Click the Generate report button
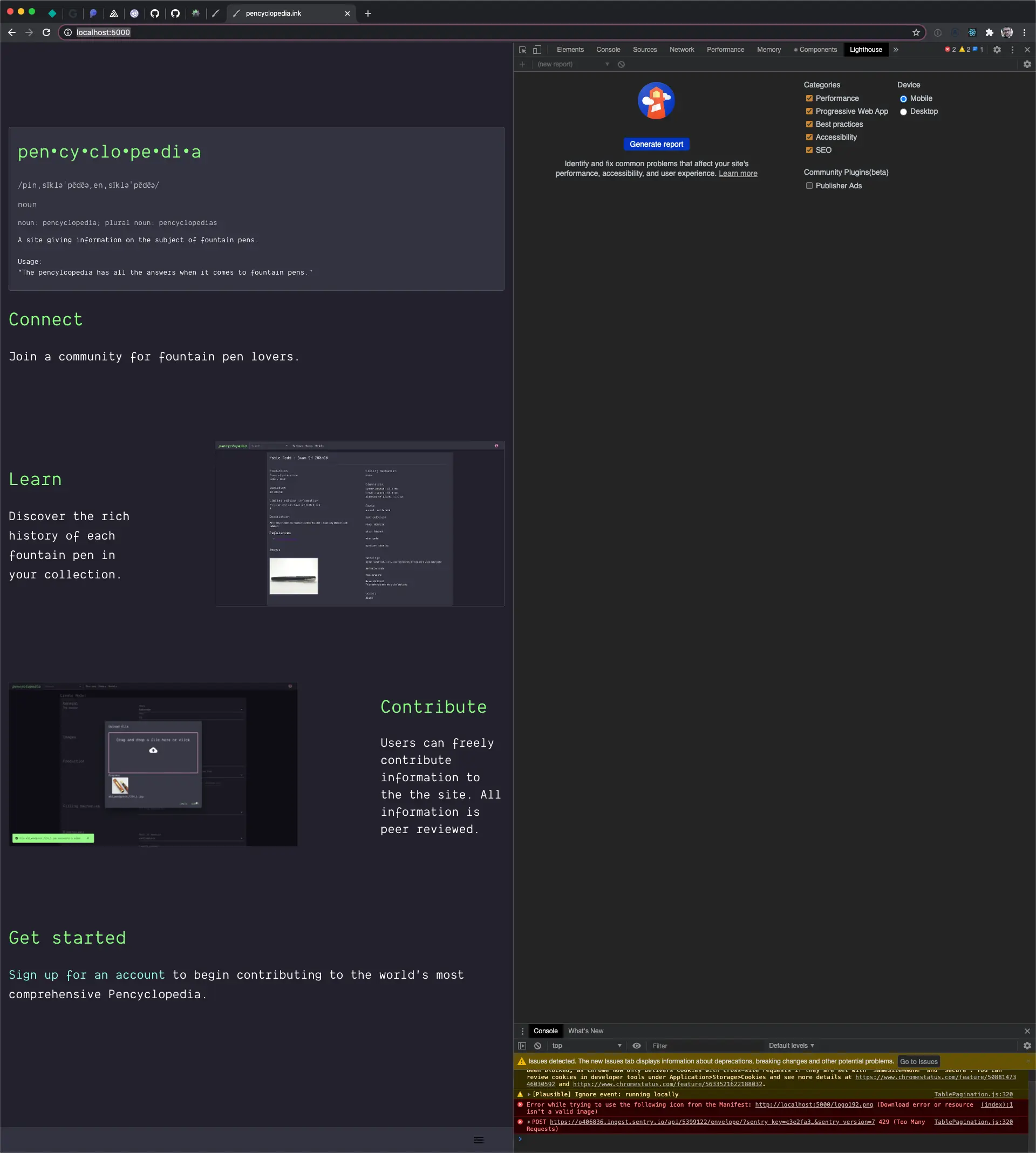 coord(656,144)
